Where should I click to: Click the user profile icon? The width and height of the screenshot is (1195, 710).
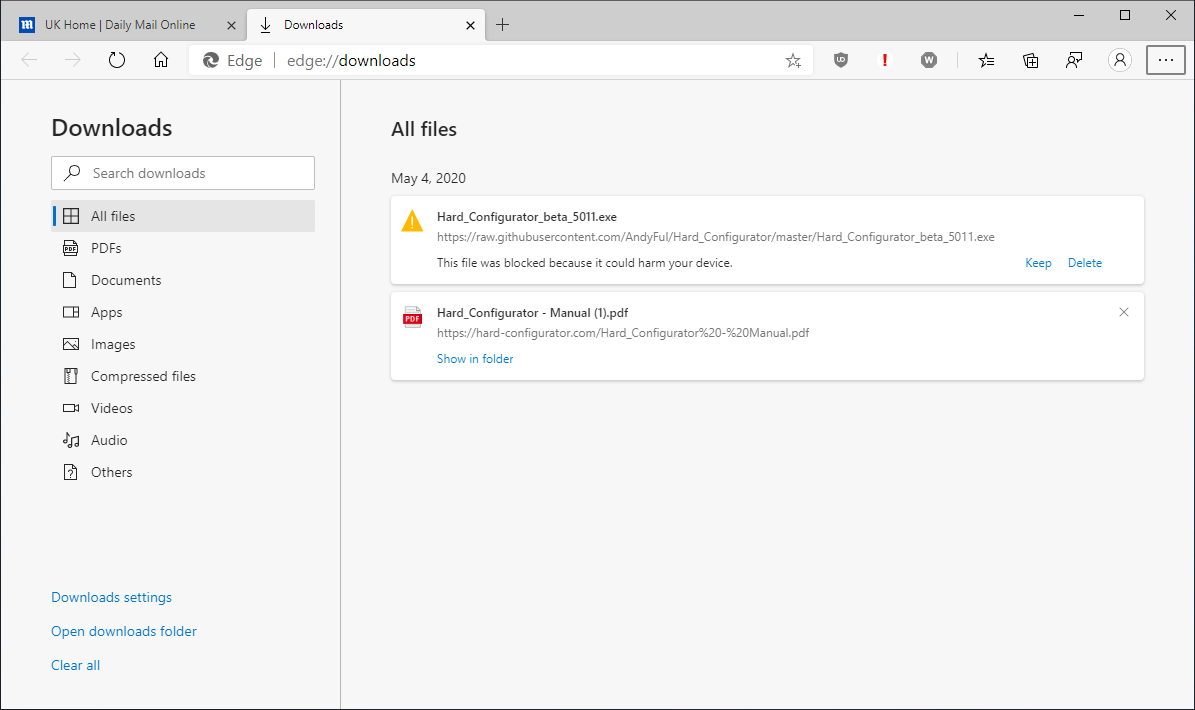[1120, 60]
